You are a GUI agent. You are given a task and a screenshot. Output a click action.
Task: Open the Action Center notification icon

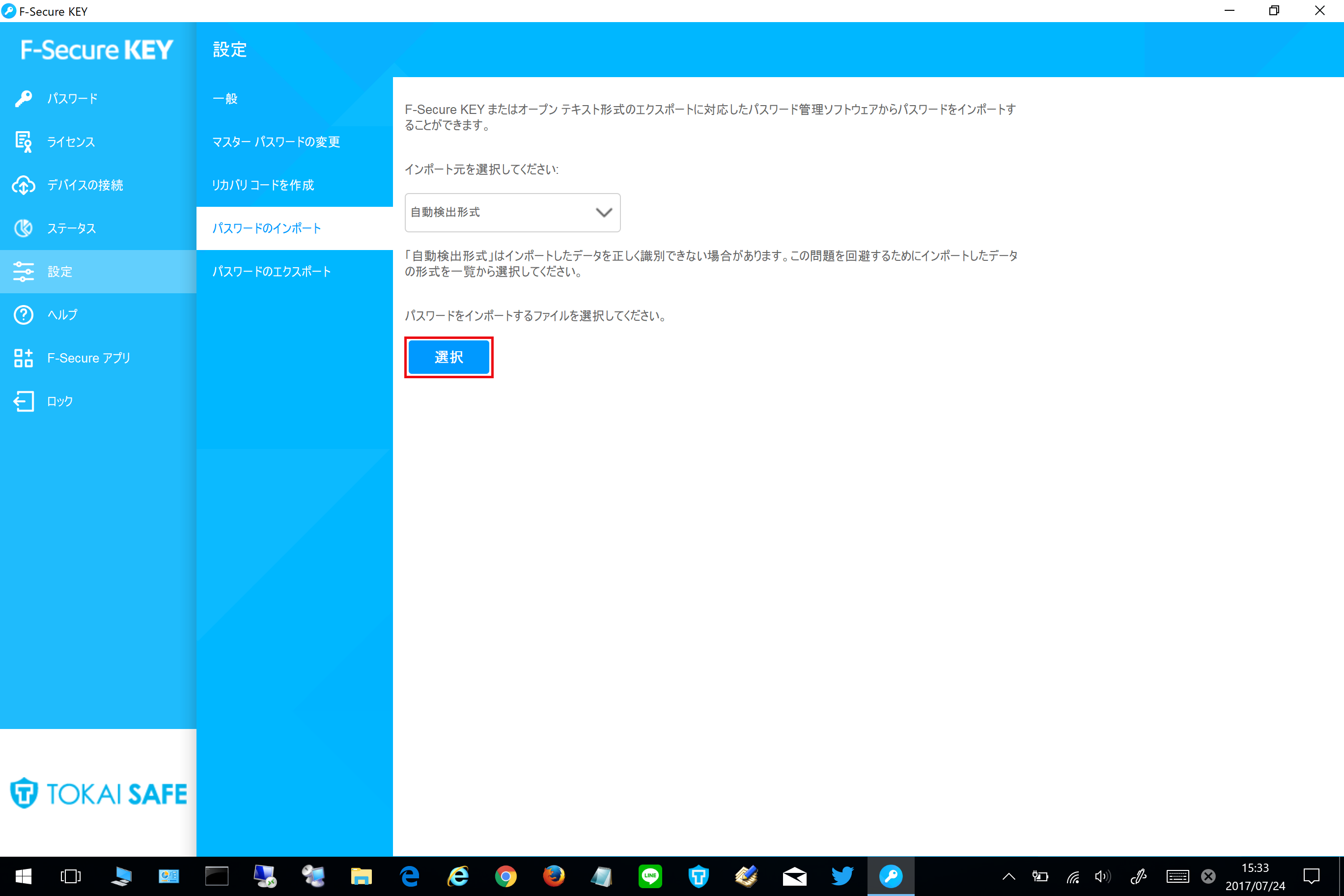point(1312,876)
